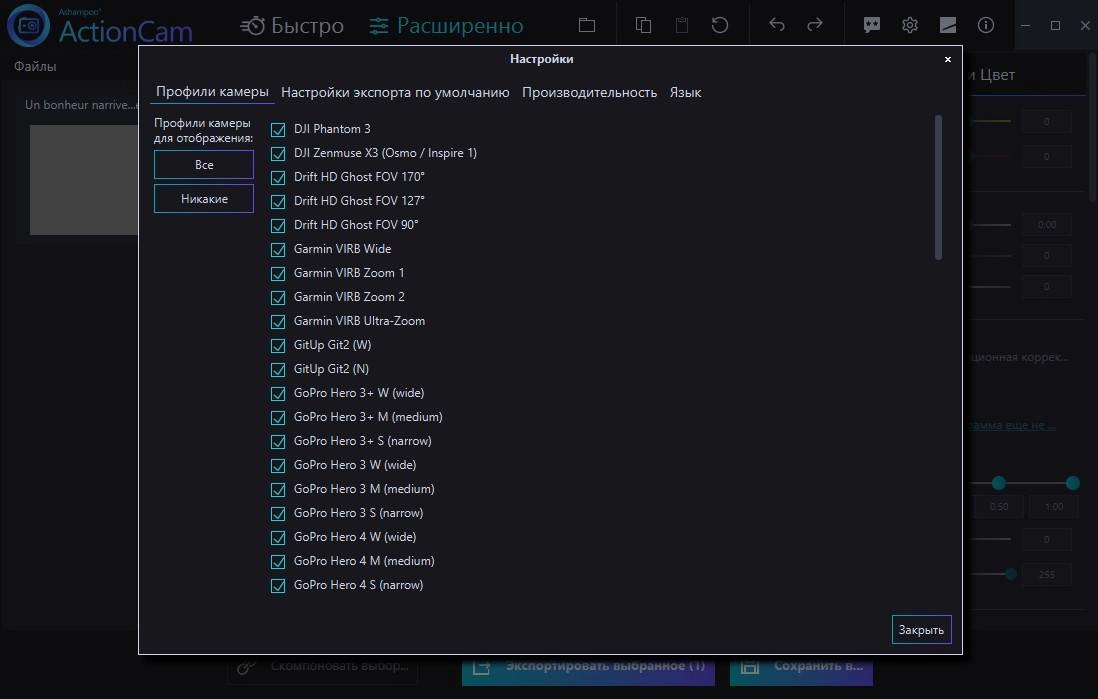Click the redo arrow icon
Image resolution: width=1098 pixels, height=699 pixels.
point(814,25)
